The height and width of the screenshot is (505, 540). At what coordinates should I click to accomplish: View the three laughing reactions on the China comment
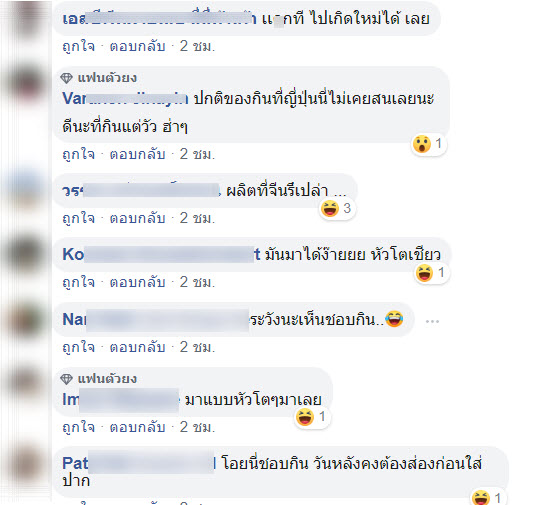tap(336, 208)
